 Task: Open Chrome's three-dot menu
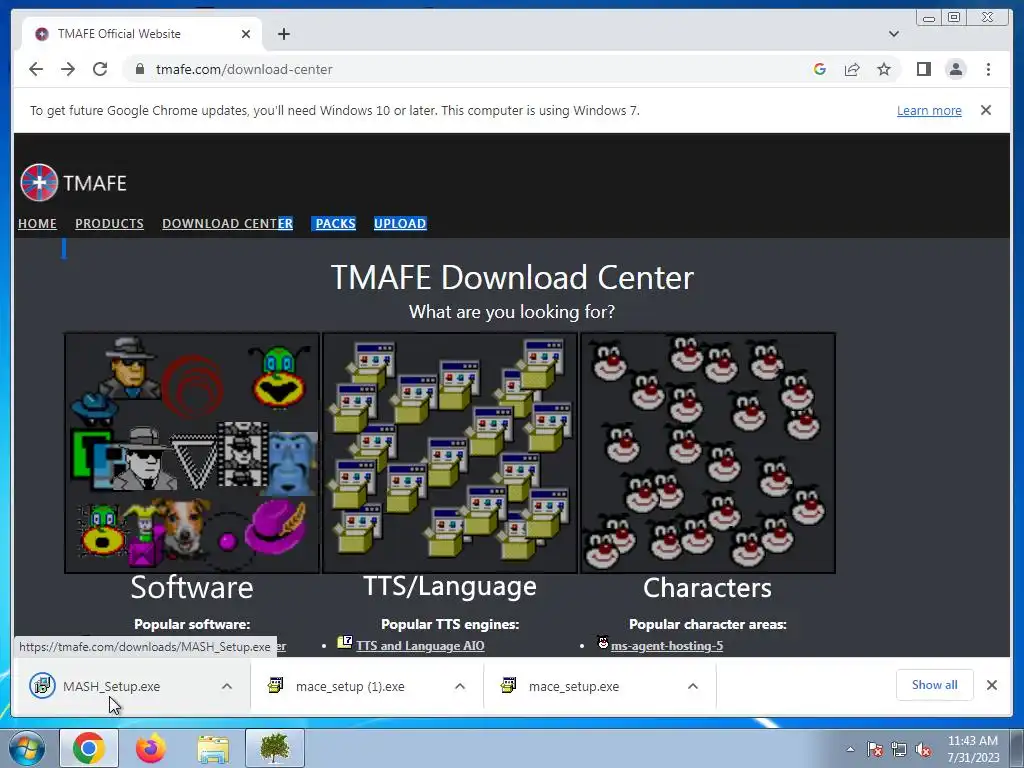pyautogui.click(x=988, y=69)
